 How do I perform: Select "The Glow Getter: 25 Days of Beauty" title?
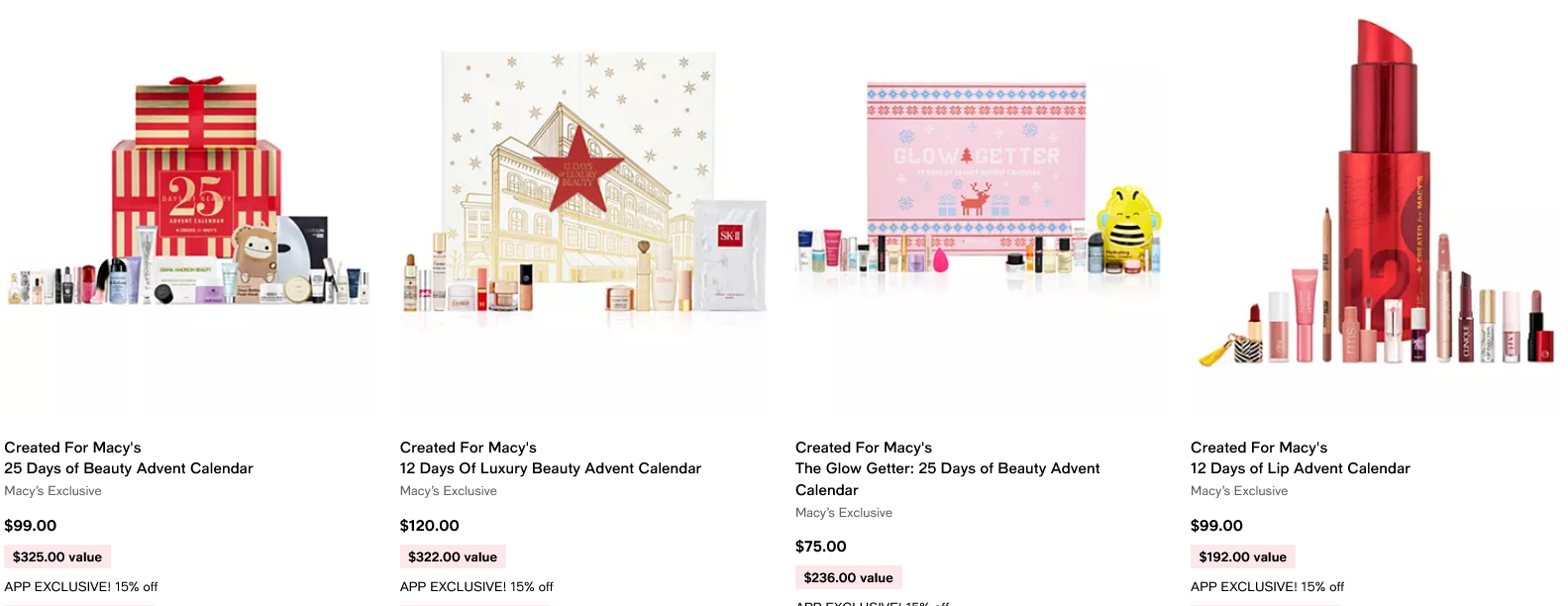(947, 468)
